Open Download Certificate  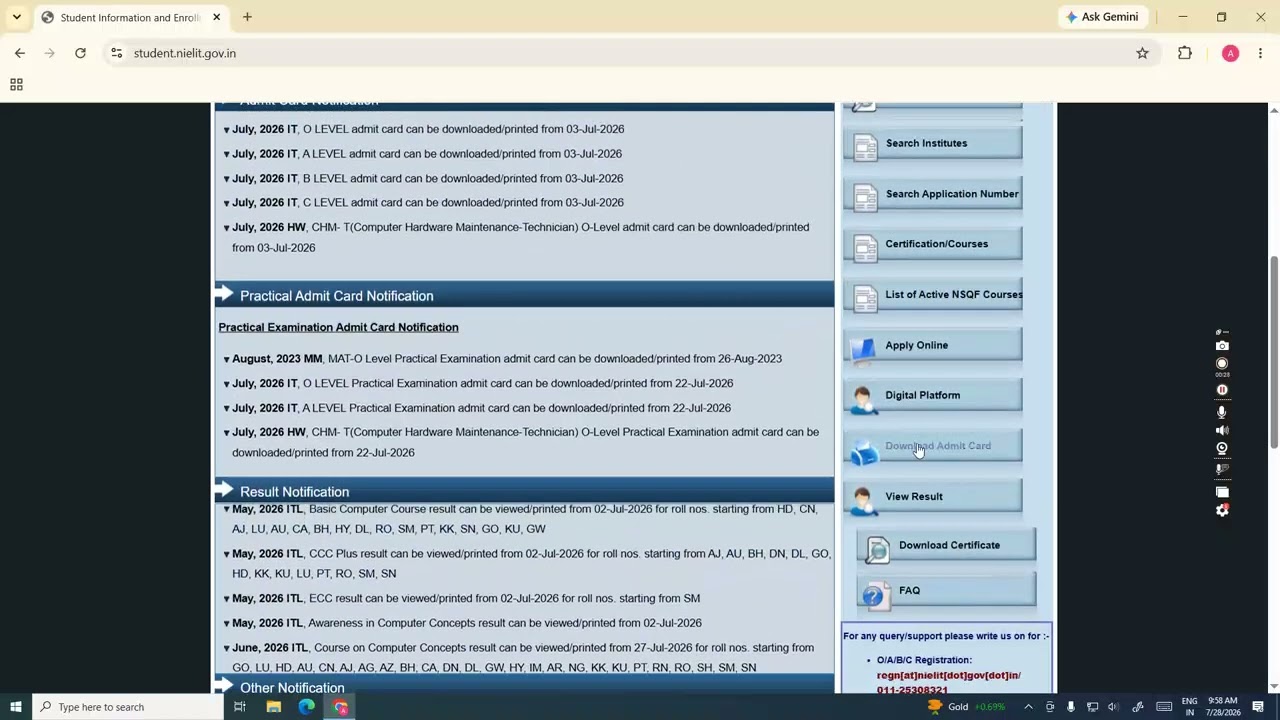[x=946, y=547]
